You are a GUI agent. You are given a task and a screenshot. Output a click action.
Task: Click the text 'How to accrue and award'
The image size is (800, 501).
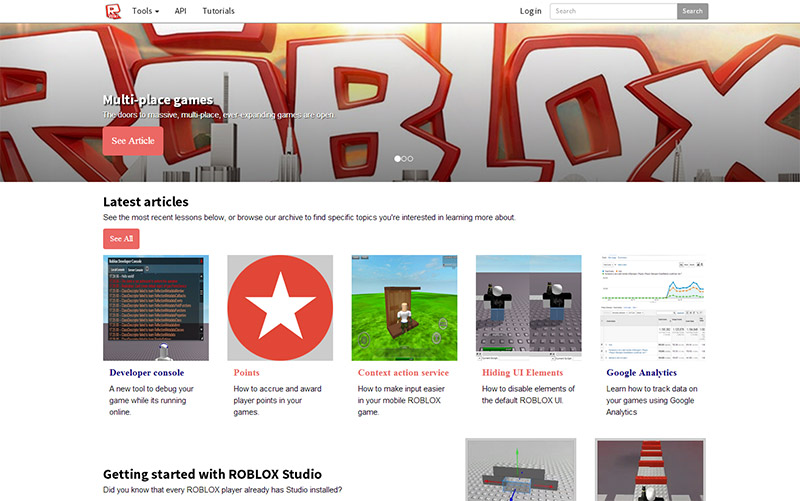click(x=278, y=389)
